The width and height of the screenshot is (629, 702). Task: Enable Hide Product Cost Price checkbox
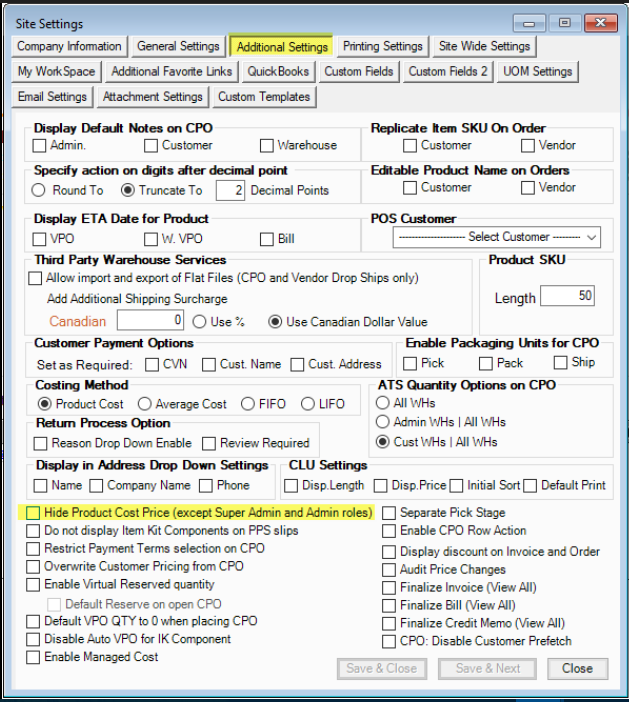(35, 513)
